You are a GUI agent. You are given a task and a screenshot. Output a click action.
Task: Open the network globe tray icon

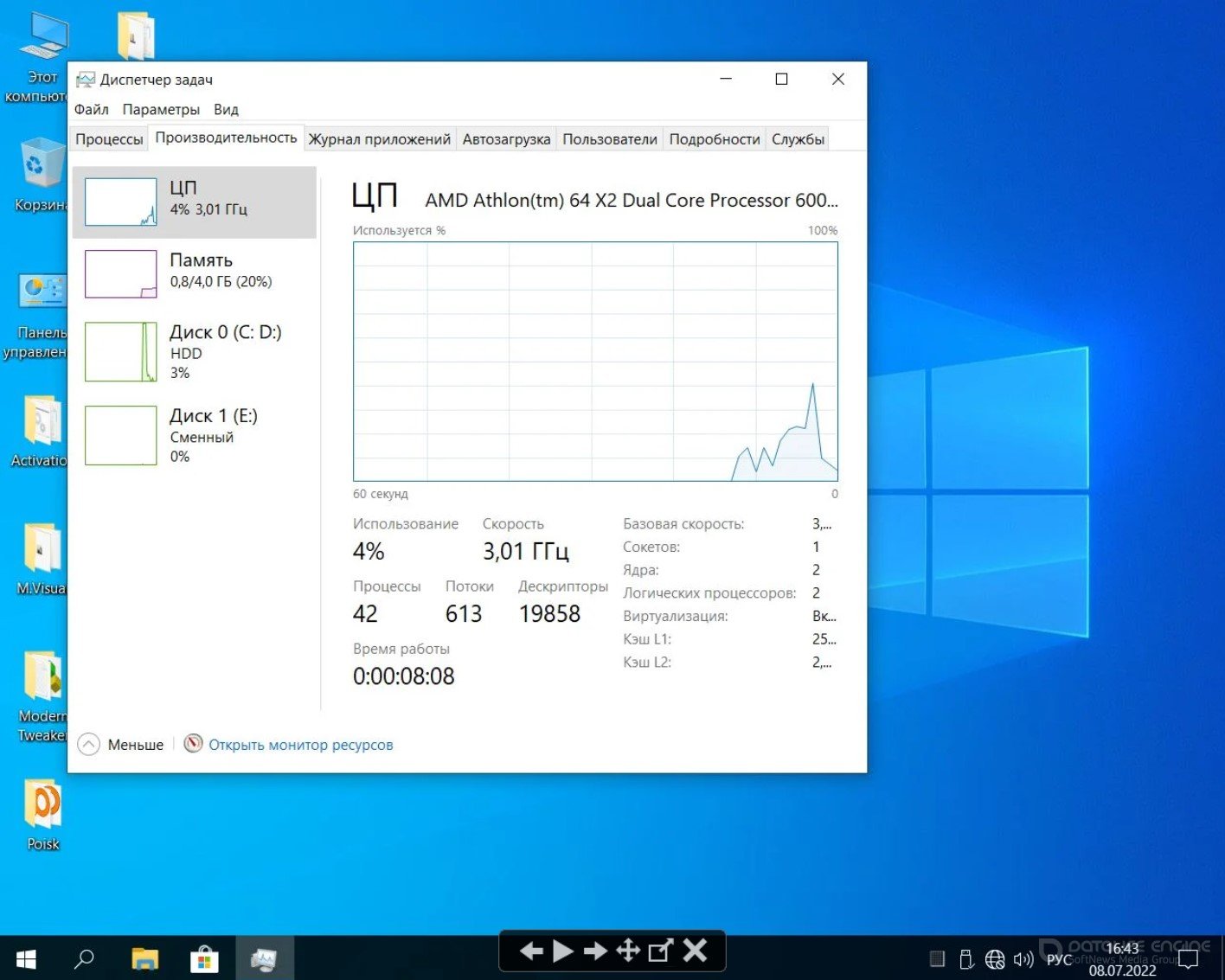tap(995, 959)
